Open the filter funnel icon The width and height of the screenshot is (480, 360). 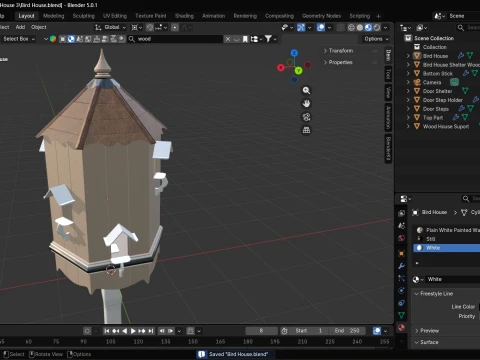coord(268,39)
